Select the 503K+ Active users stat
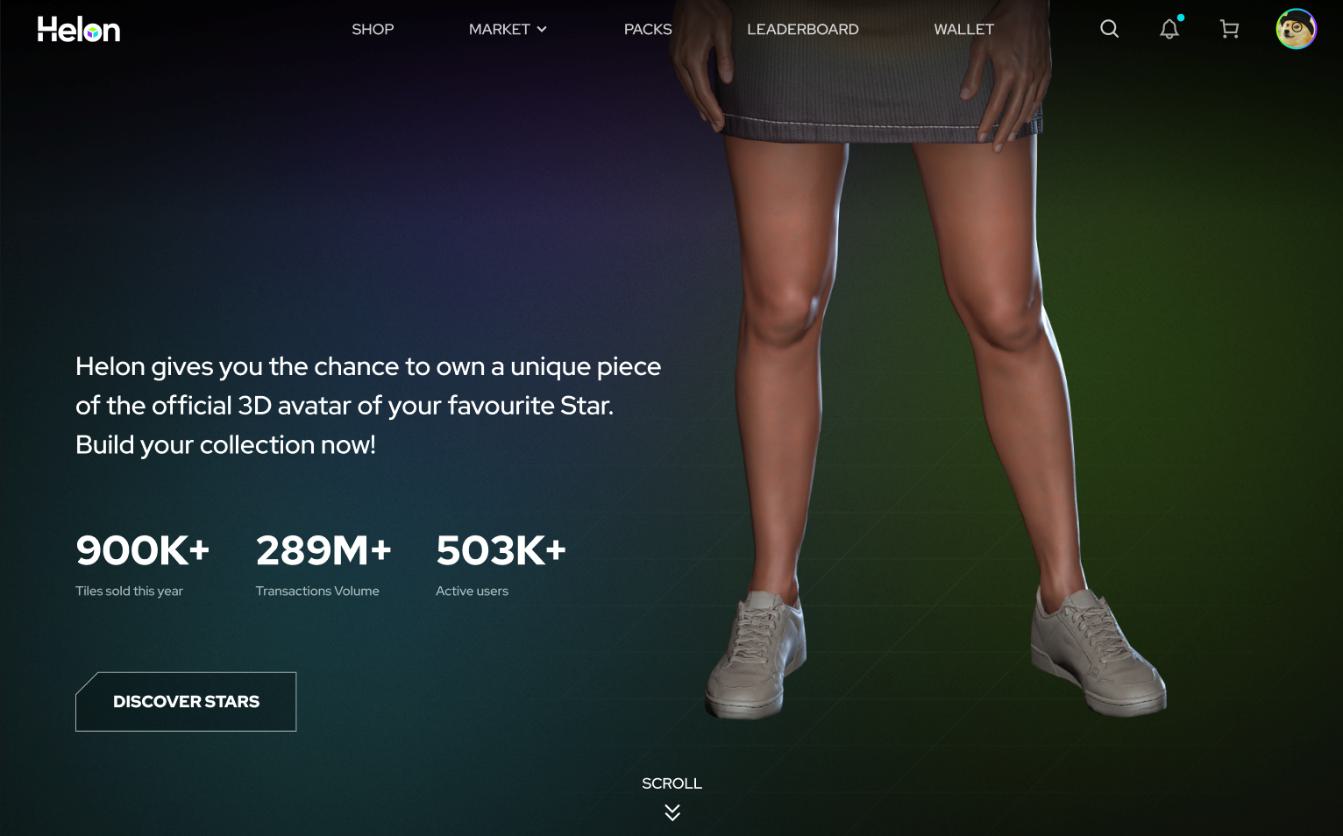Screen dimensions: 1343x836 (x=501, y=564)
